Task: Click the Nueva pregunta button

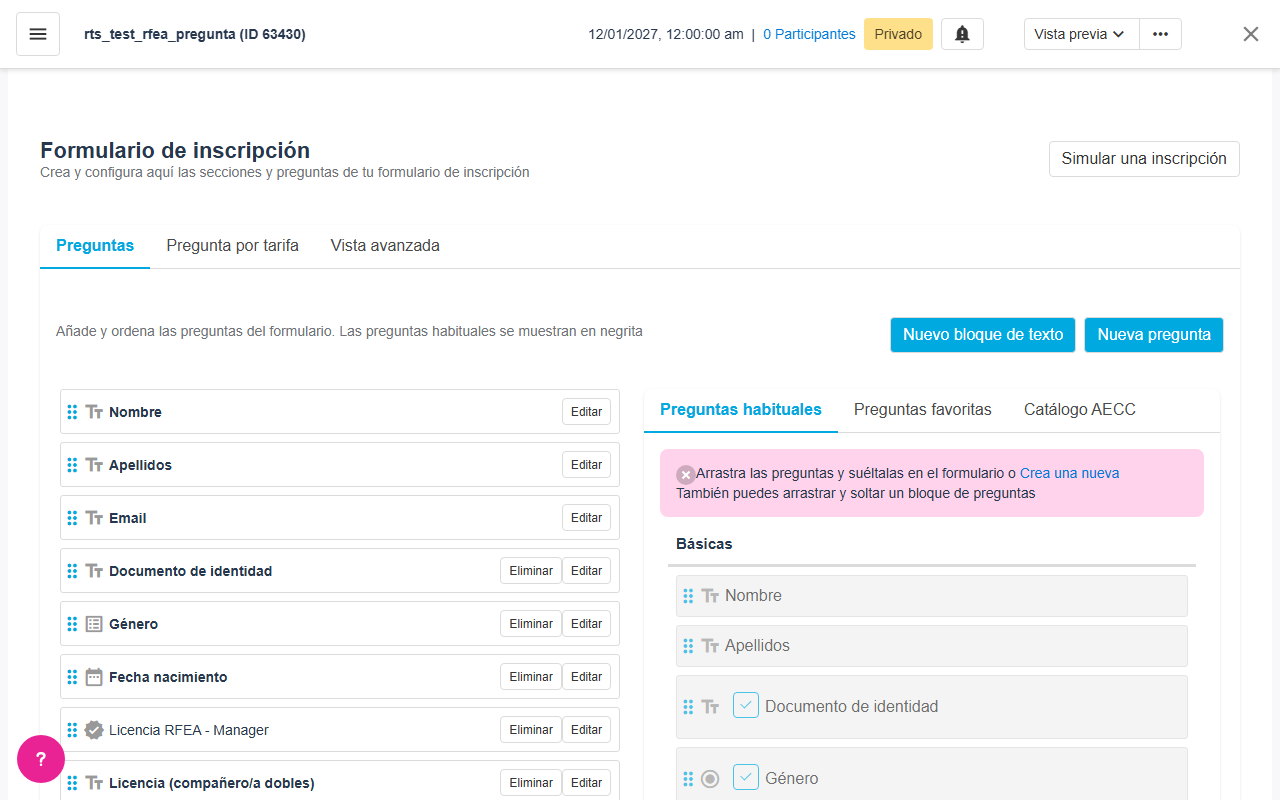Action: (1154, 335)
